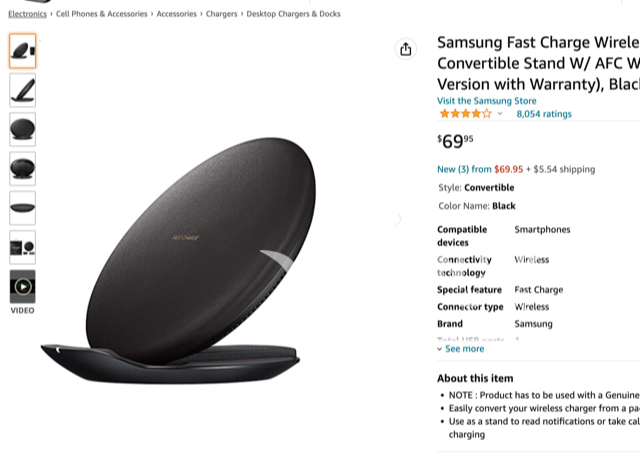This screenshot has width=640, height=460.
Task: Go to Electronics breadcrumb category
Action: pos(27,14)
